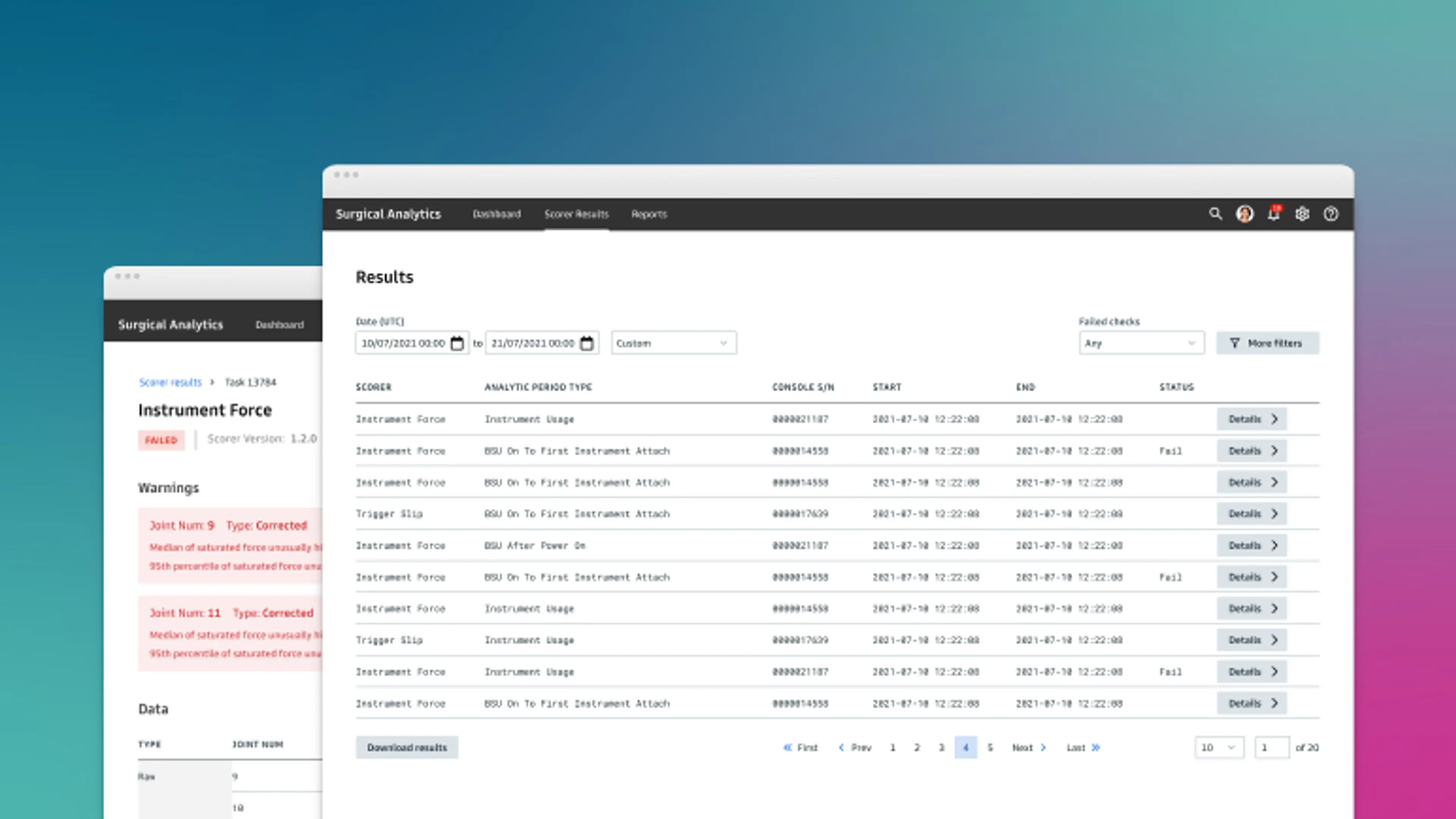The width and height of the screenshot is (1456, 819).
Task: Open the rows per page dropdown
Action: pyautogui.click(x=1219, y=747)
